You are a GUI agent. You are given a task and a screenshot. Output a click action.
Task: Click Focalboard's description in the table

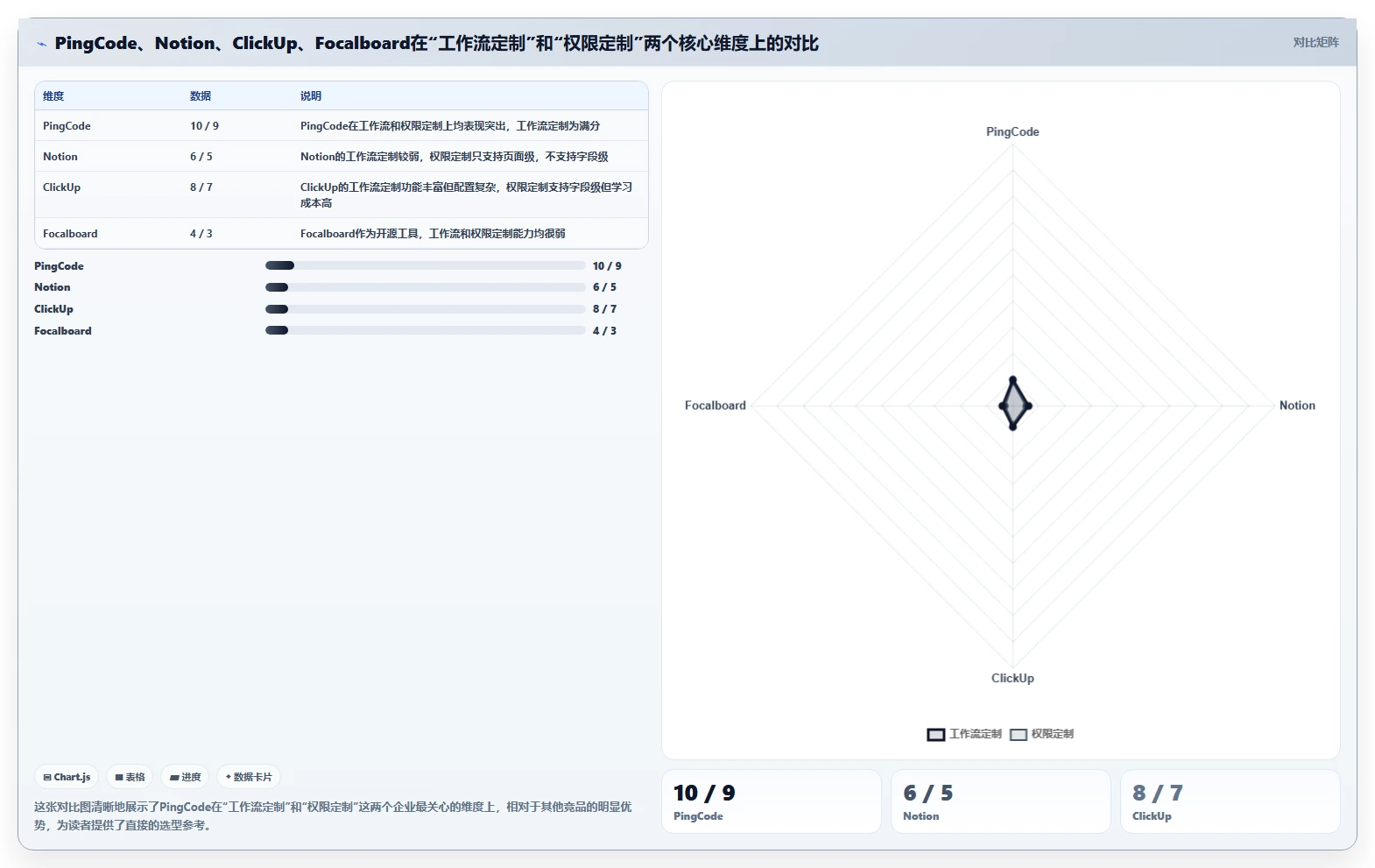(433, 234)
